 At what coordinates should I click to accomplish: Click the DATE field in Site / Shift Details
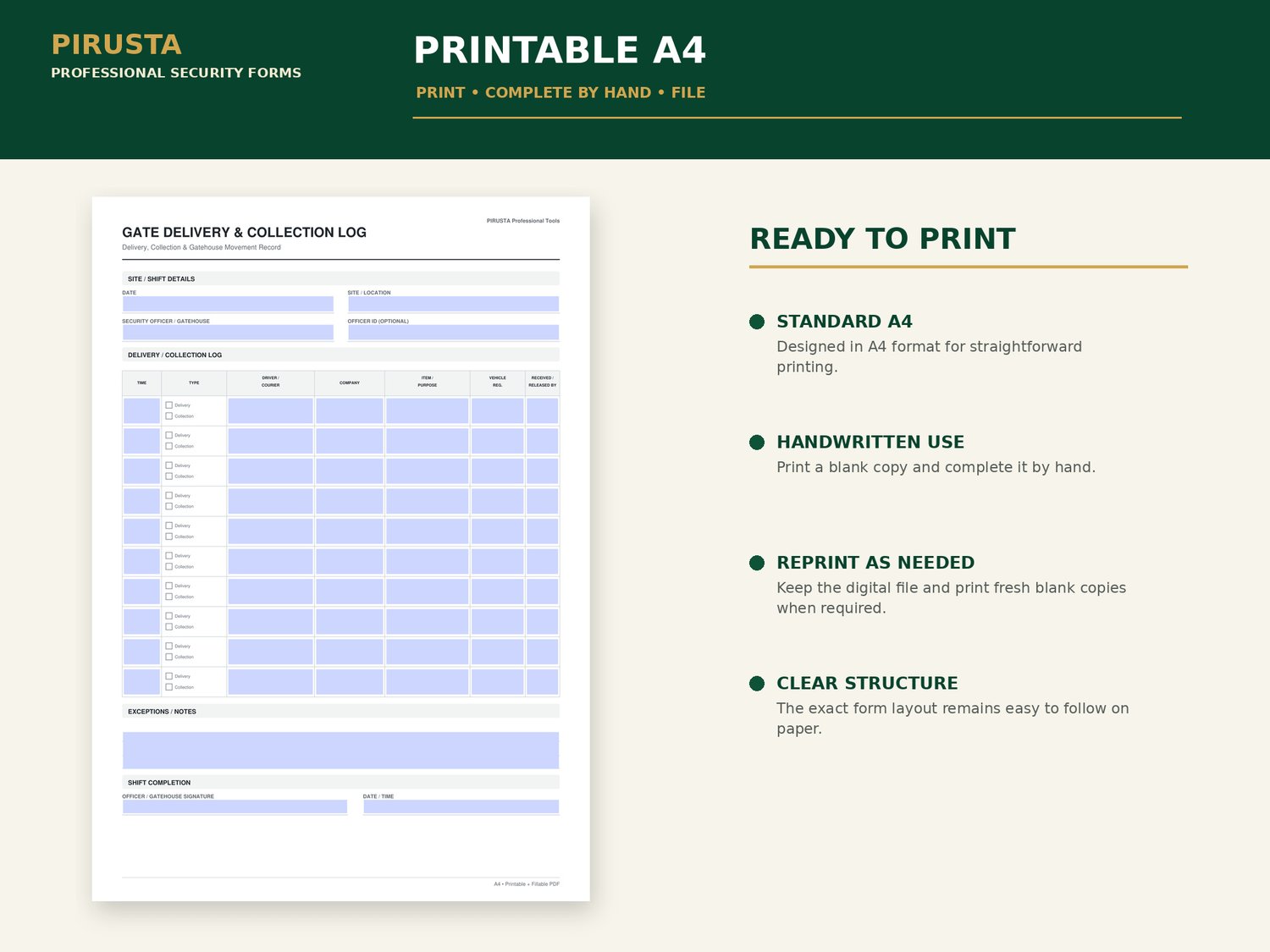tap(228, 304)
